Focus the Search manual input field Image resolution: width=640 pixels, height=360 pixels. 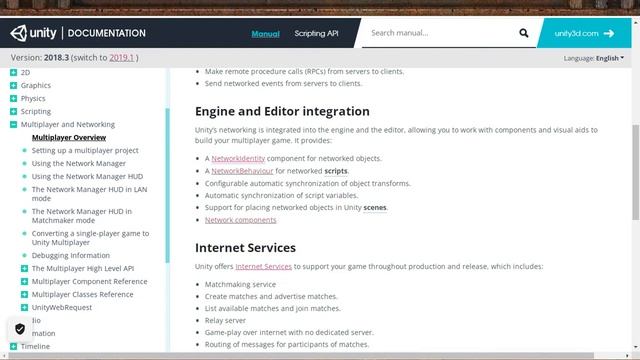point(441,33)
